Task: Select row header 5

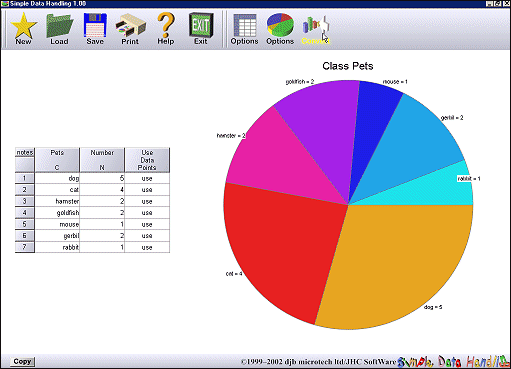Action: point(24,224)
